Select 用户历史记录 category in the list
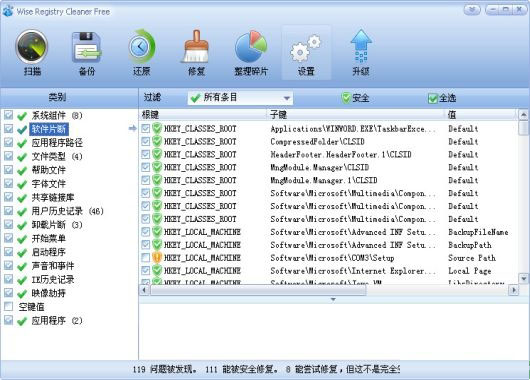 tap(57, 211)
